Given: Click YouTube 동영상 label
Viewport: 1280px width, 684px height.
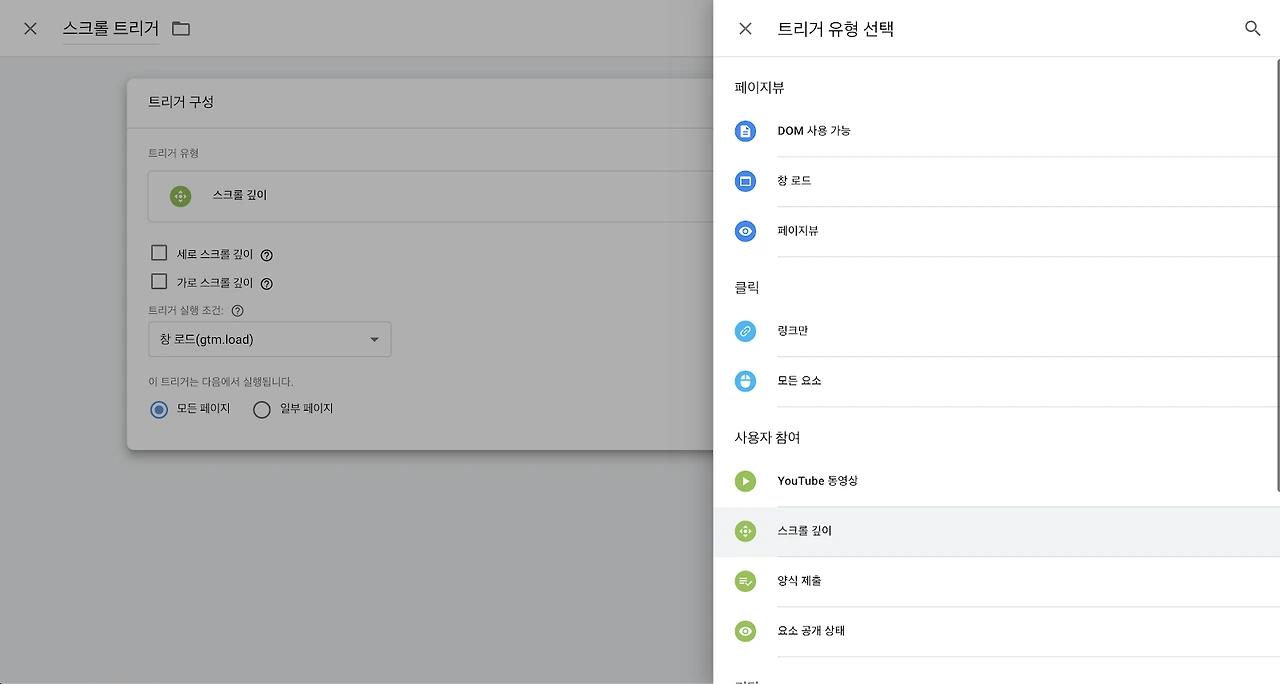Looking at the screenshot, I should click(x=818, y=481).
